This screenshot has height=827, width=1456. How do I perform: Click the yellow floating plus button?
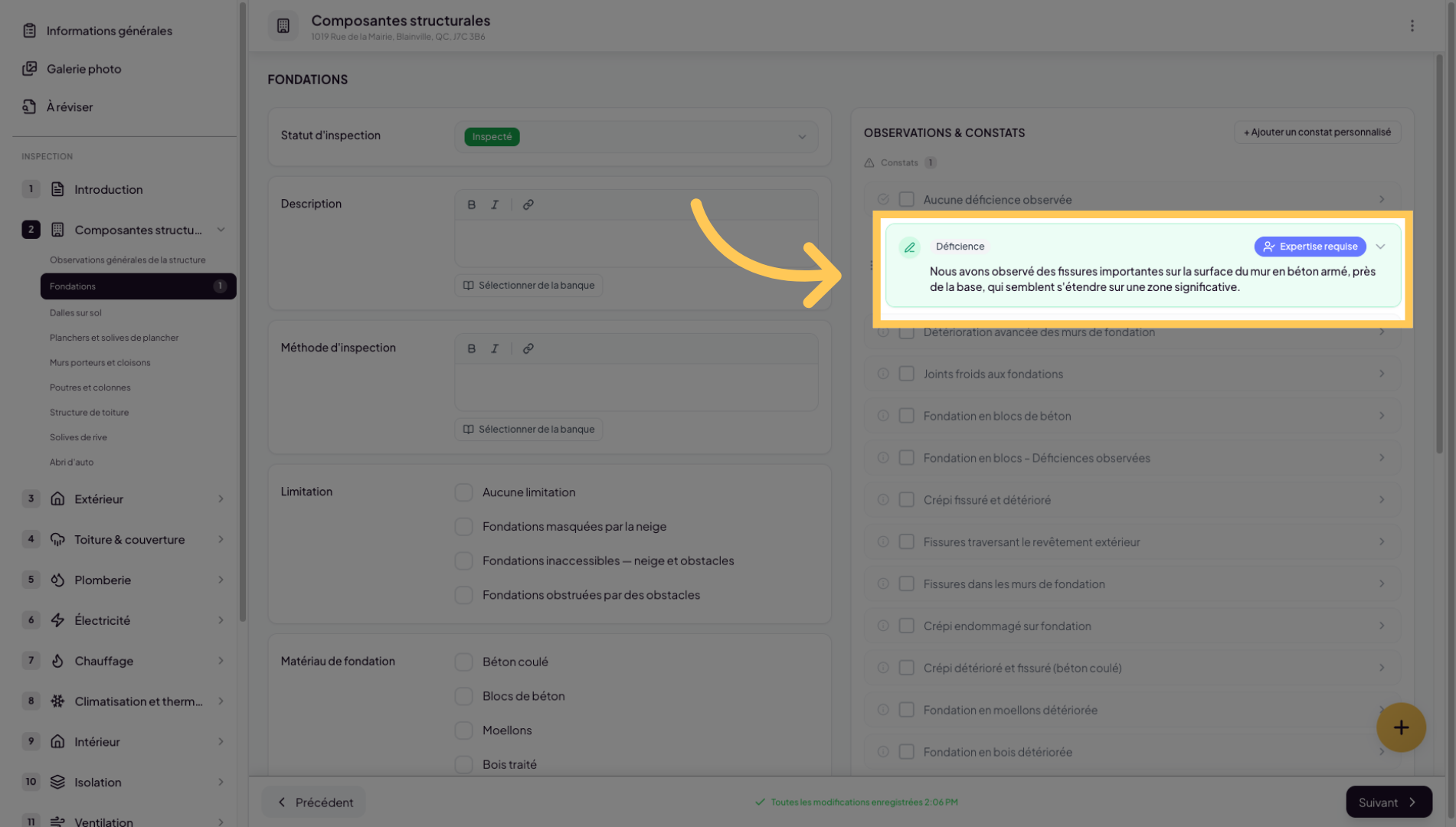coord(1400,727)
